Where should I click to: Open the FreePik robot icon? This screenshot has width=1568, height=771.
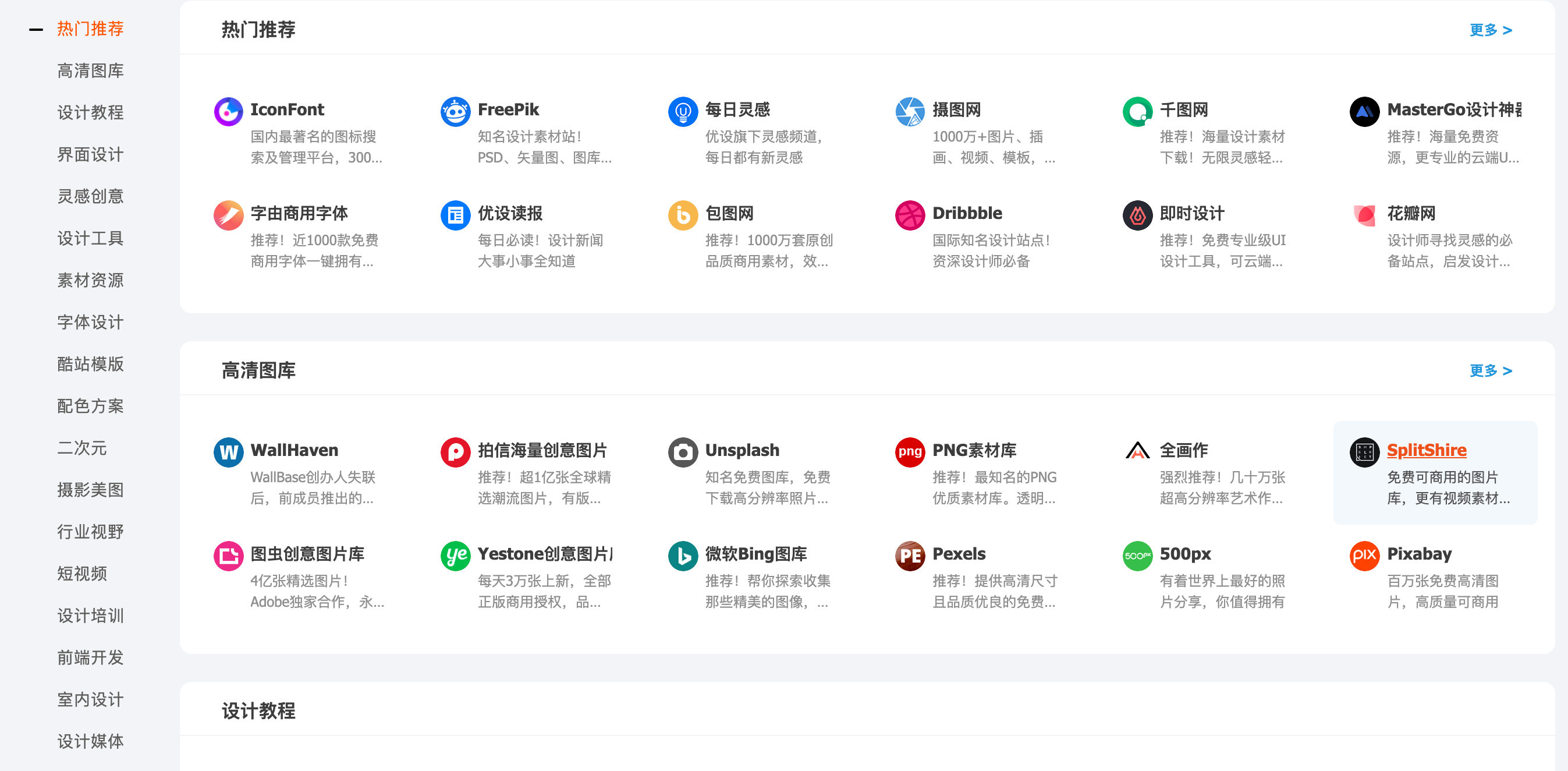(455, 111)
